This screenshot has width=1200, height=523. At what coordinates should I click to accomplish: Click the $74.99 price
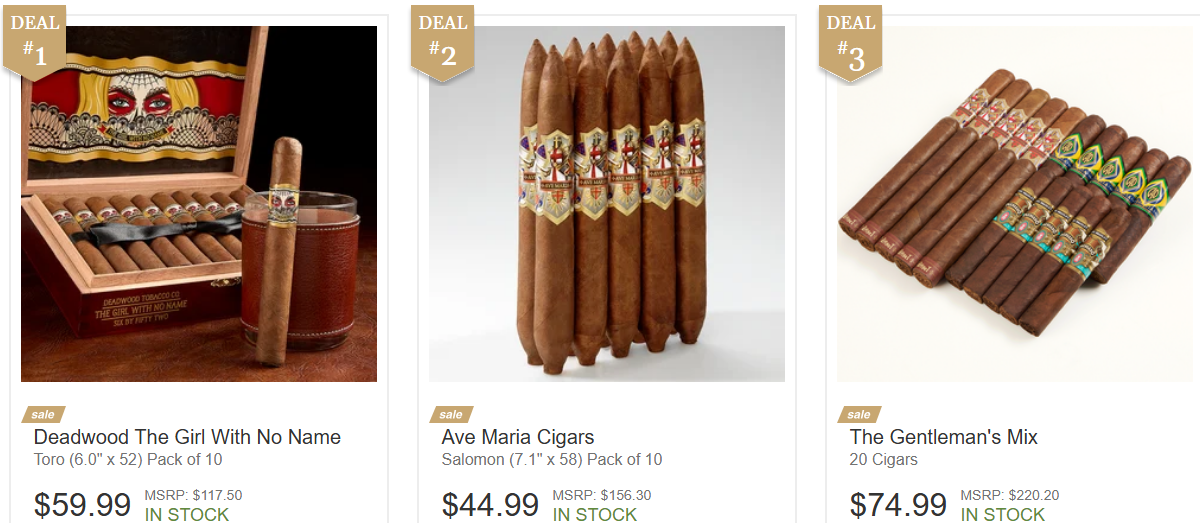[x=899, y=504]
